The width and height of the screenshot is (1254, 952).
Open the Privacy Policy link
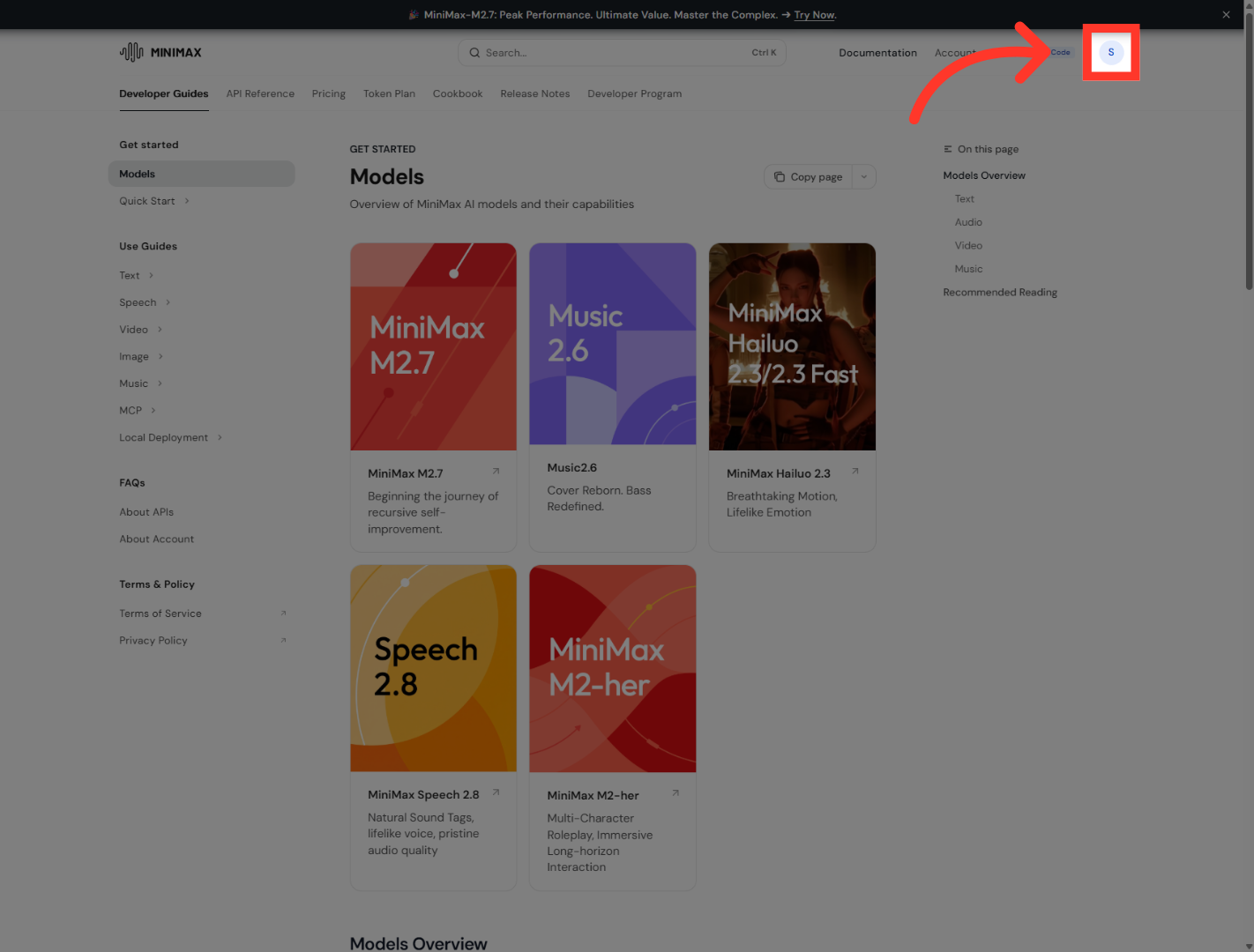coord(153,640)
